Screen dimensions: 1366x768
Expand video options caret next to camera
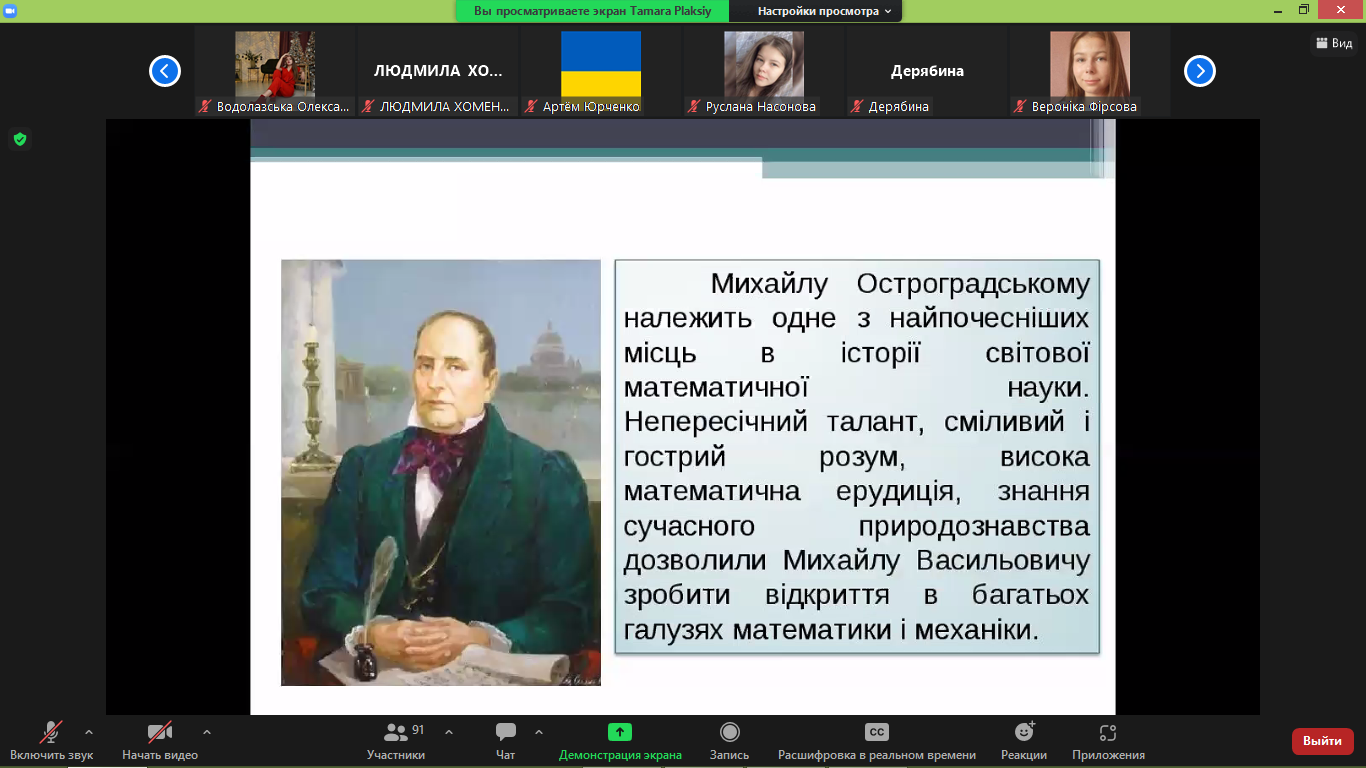pos(207,731)
